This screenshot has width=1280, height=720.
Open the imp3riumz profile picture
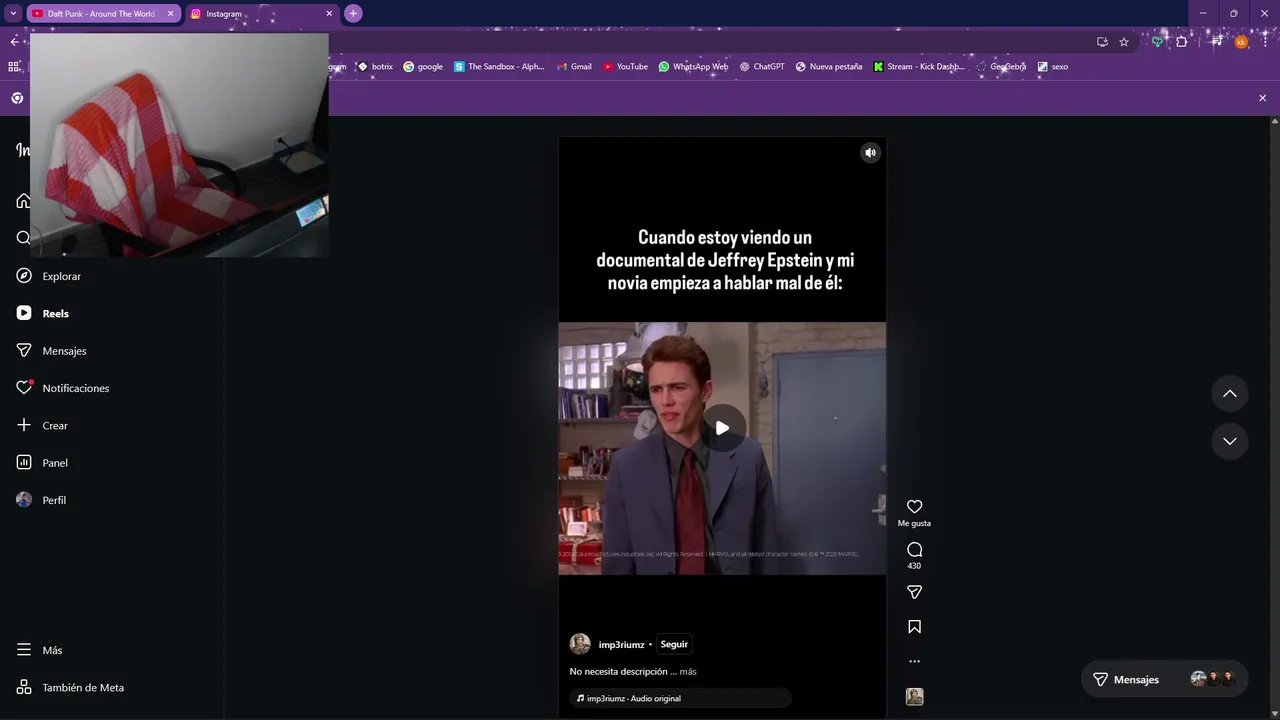tap(580, 644)
